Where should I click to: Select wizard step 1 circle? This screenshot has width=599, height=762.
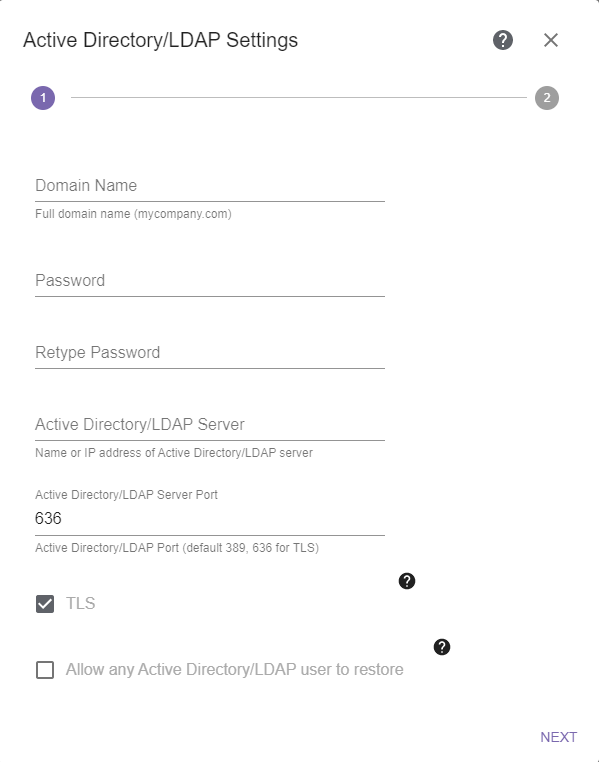point(43,98)
